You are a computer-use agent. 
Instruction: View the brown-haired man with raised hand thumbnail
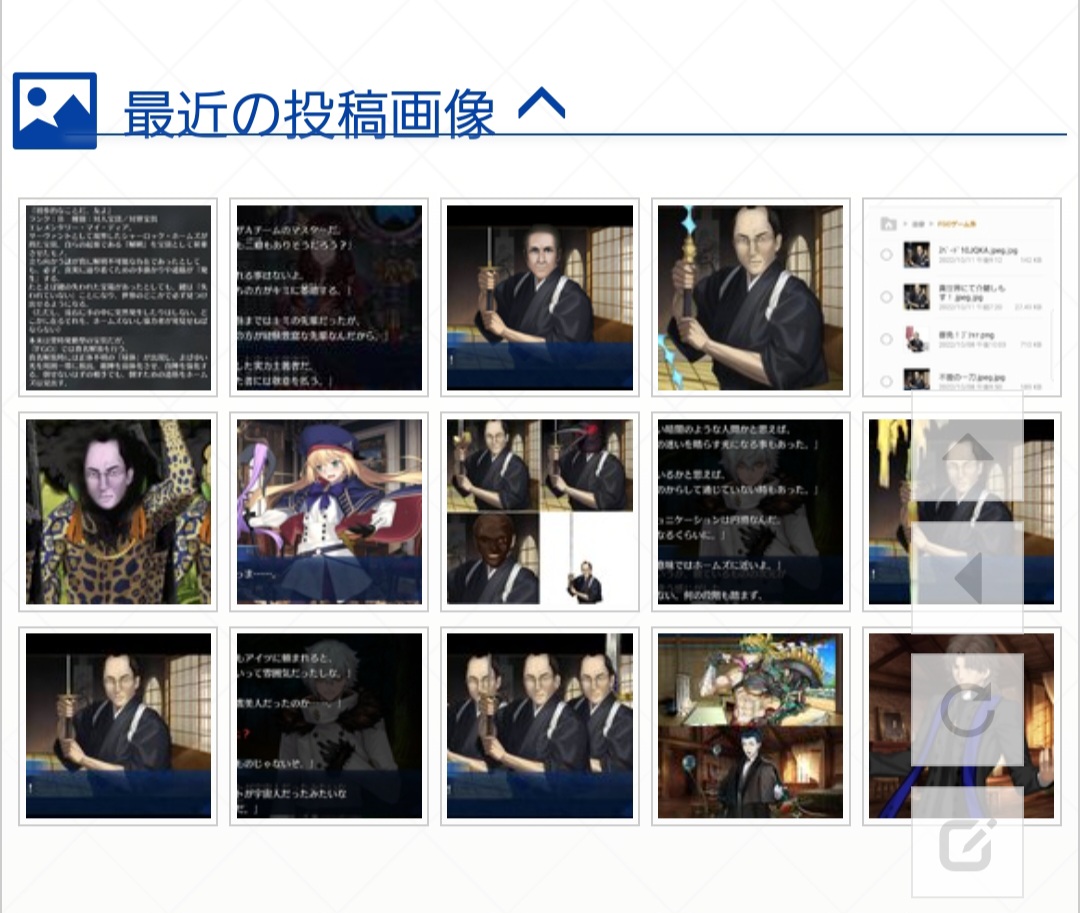(x=888, y=726)
